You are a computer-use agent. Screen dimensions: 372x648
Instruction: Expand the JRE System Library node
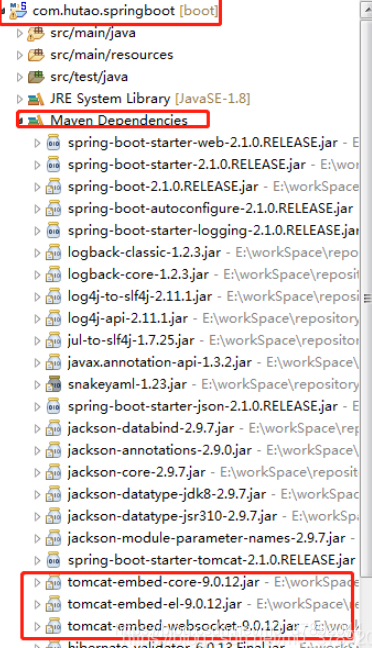[19, 99]
